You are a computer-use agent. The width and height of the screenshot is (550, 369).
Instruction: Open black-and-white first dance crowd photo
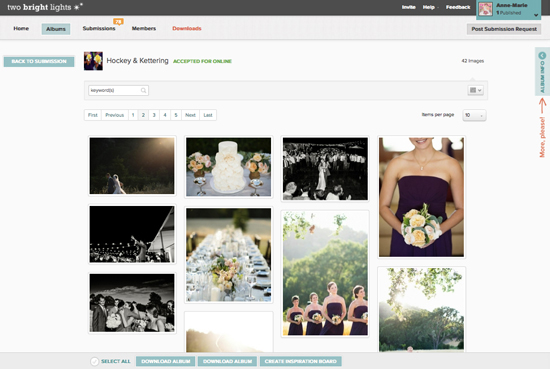coord(325,169)
